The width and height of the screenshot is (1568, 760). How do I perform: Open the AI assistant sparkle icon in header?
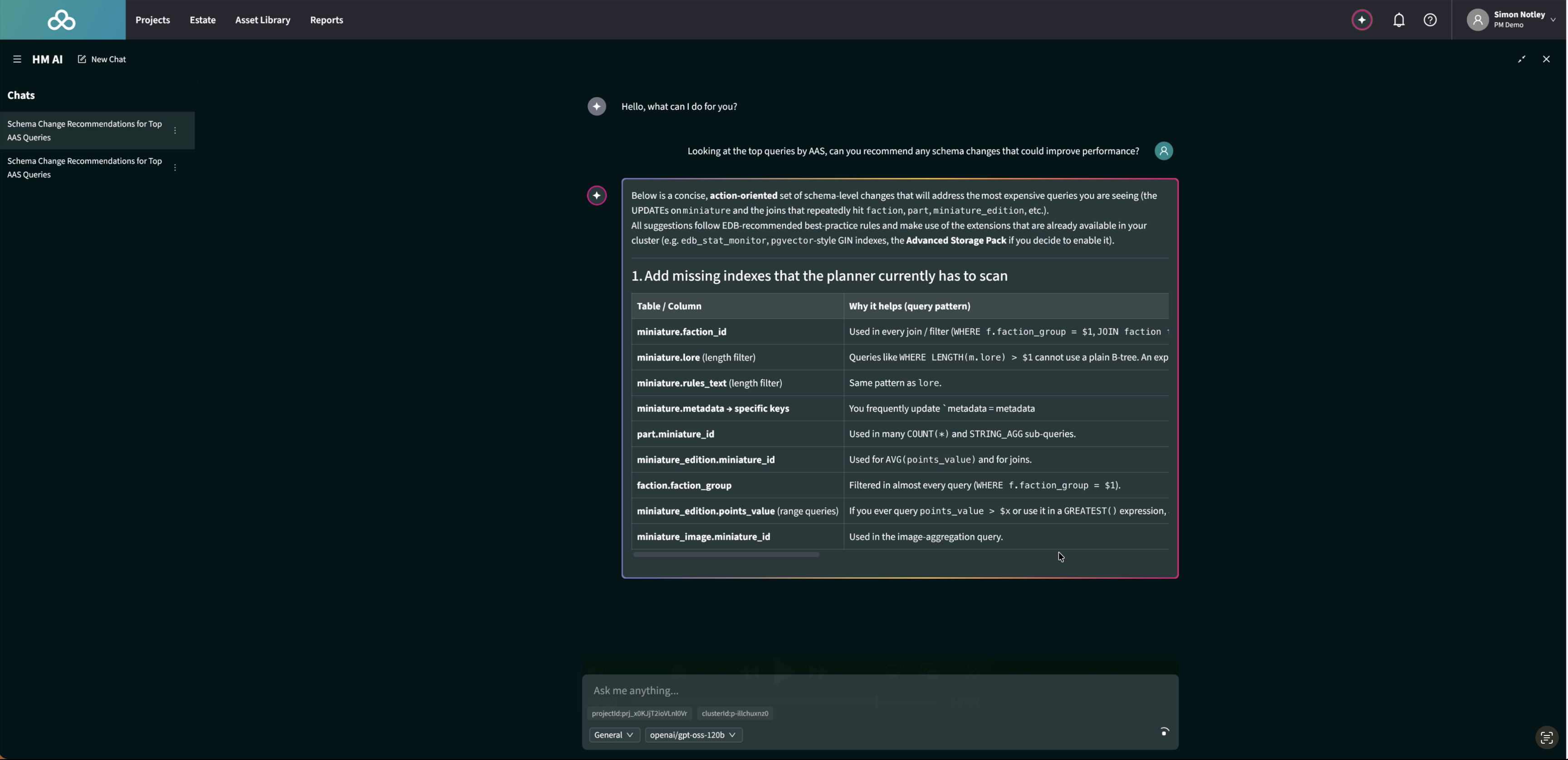tap(1362, 20)
